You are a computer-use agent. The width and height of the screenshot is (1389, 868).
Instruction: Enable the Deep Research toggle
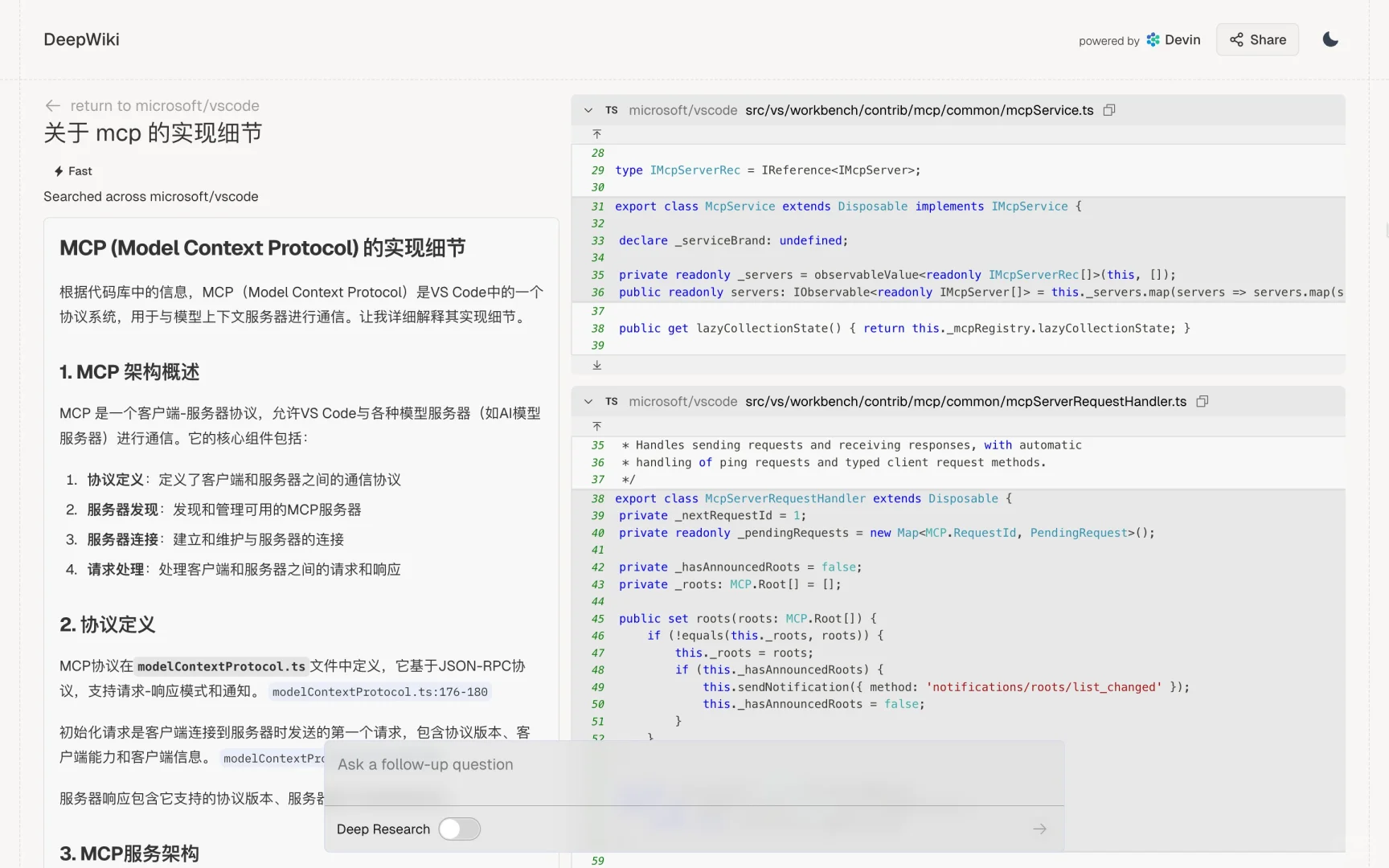[x=459, y=829]
